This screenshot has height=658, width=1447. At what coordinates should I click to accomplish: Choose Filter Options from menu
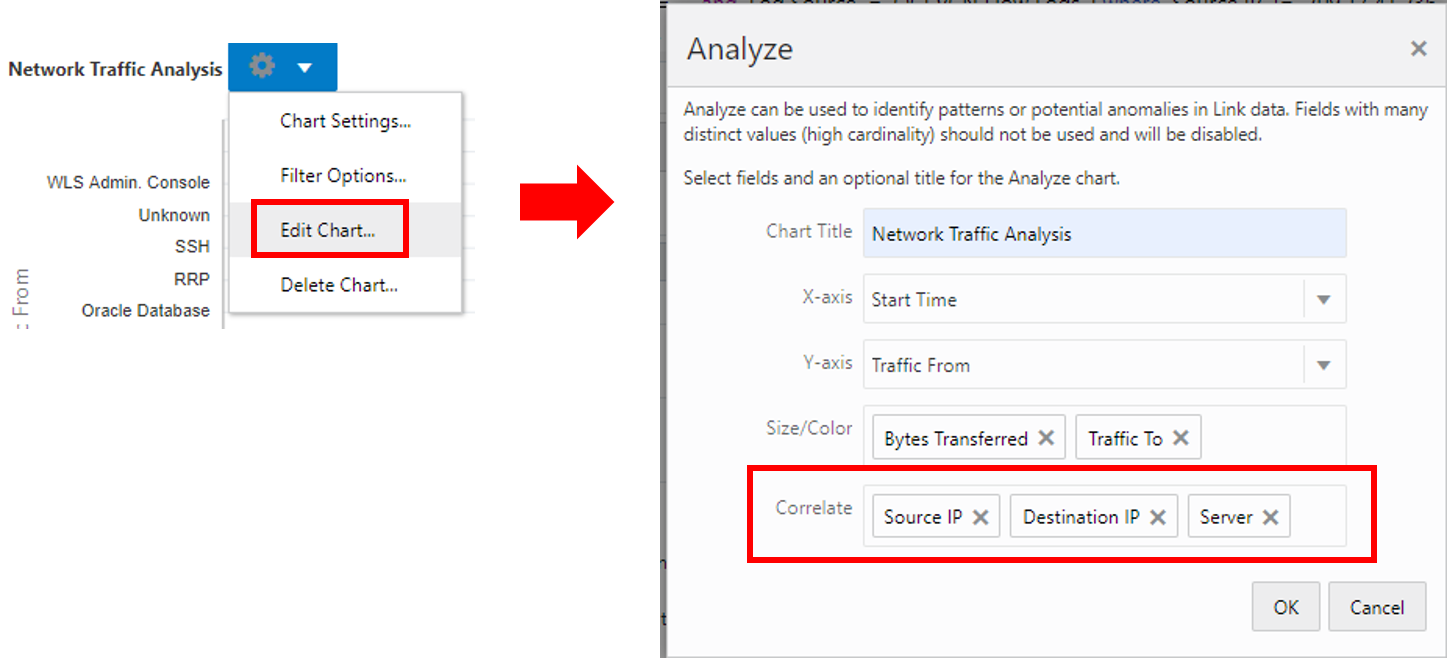343,176
